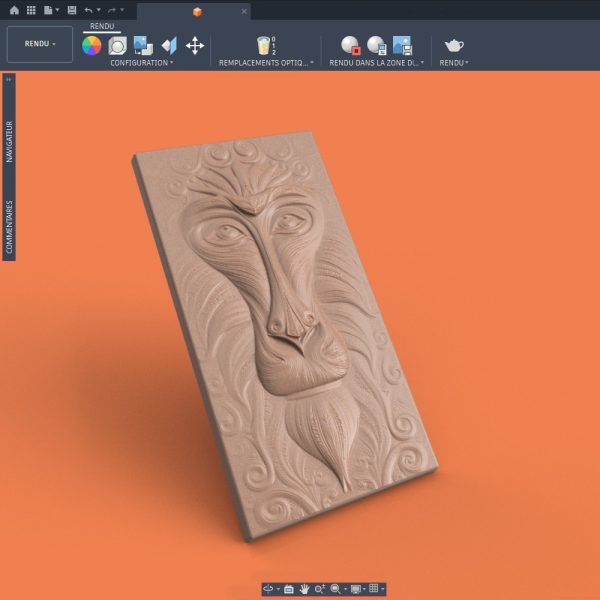This screenshot has height=600, width=600.
Task: Open the Decal image tool
Action: point(143,46)
